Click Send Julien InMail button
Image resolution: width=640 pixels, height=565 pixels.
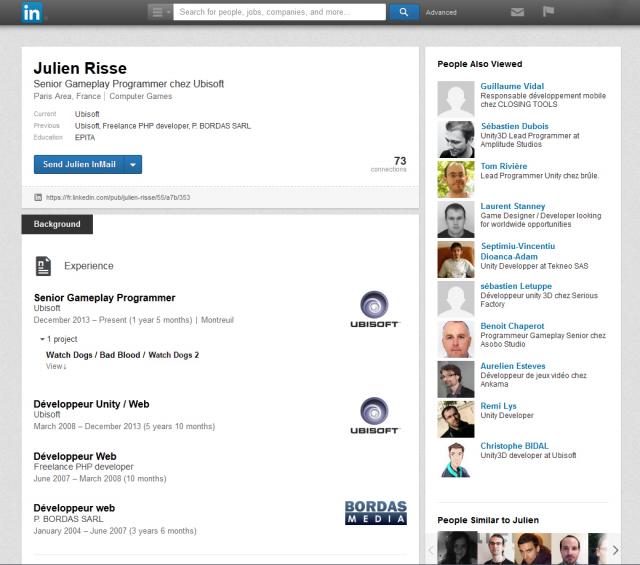[79, 164]
